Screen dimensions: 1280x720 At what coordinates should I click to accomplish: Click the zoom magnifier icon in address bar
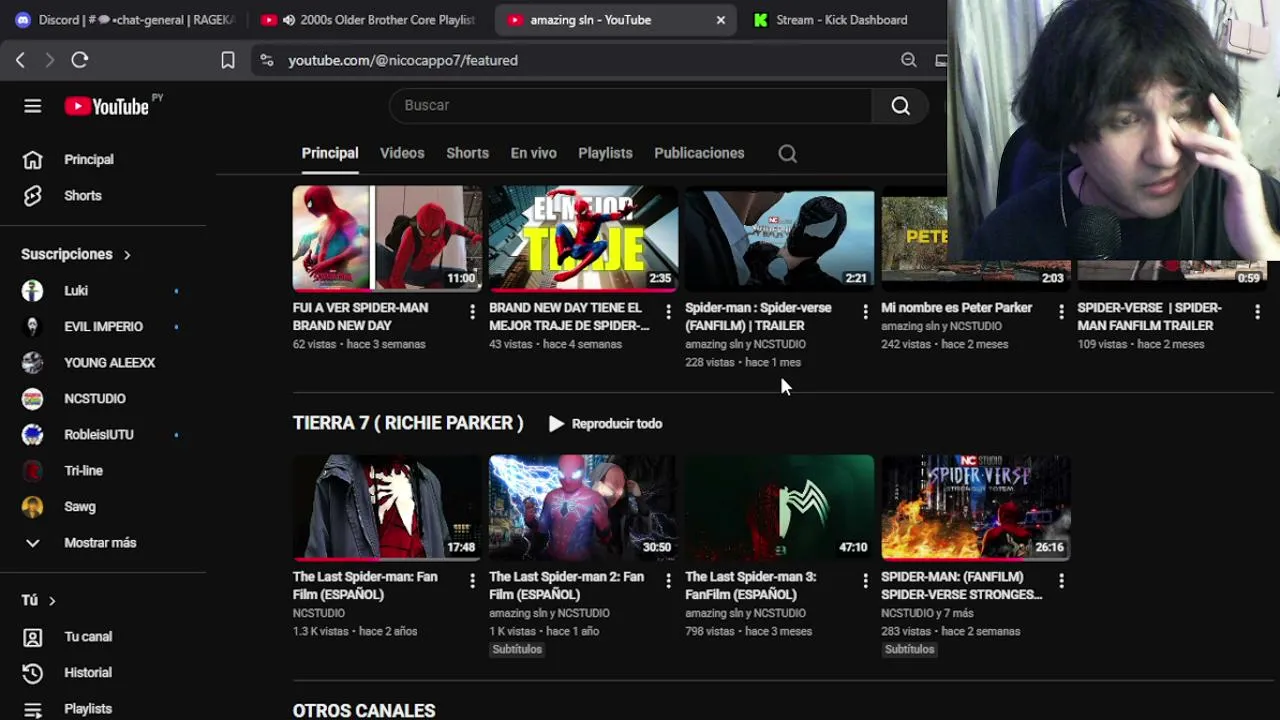click(908, 60)
